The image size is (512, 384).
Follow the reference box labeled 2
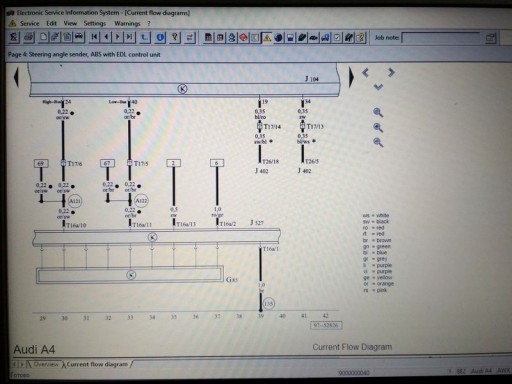[x=173, y=163]
